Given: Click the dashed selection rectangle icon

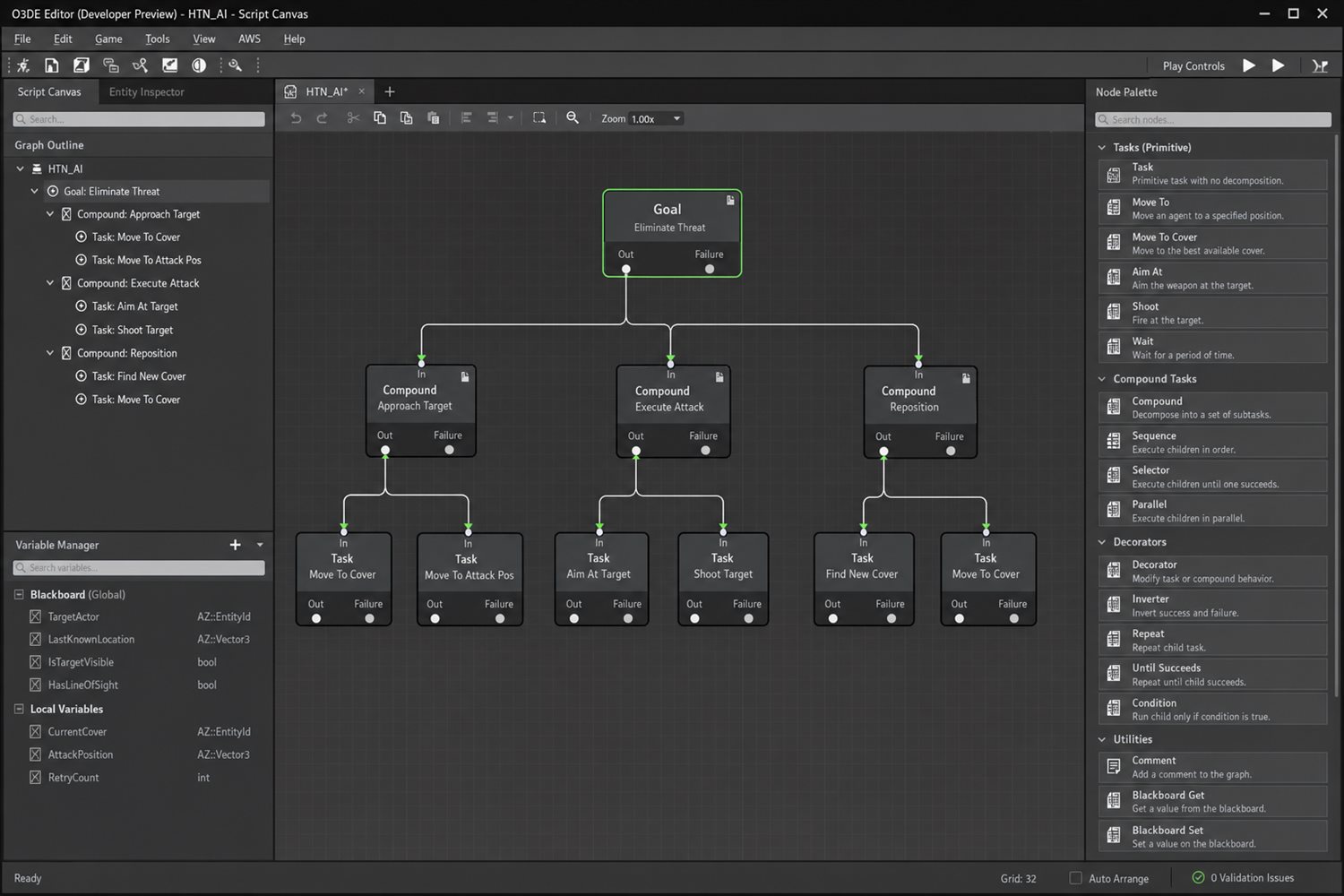Looking at the screenshot, I should pyautogui.click(x=539, y=118).
